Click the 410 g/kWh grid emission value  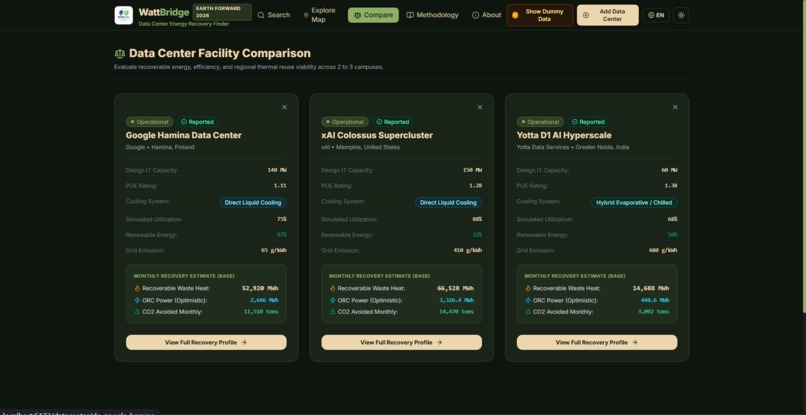pyautogui.click(x=468, y=250)
